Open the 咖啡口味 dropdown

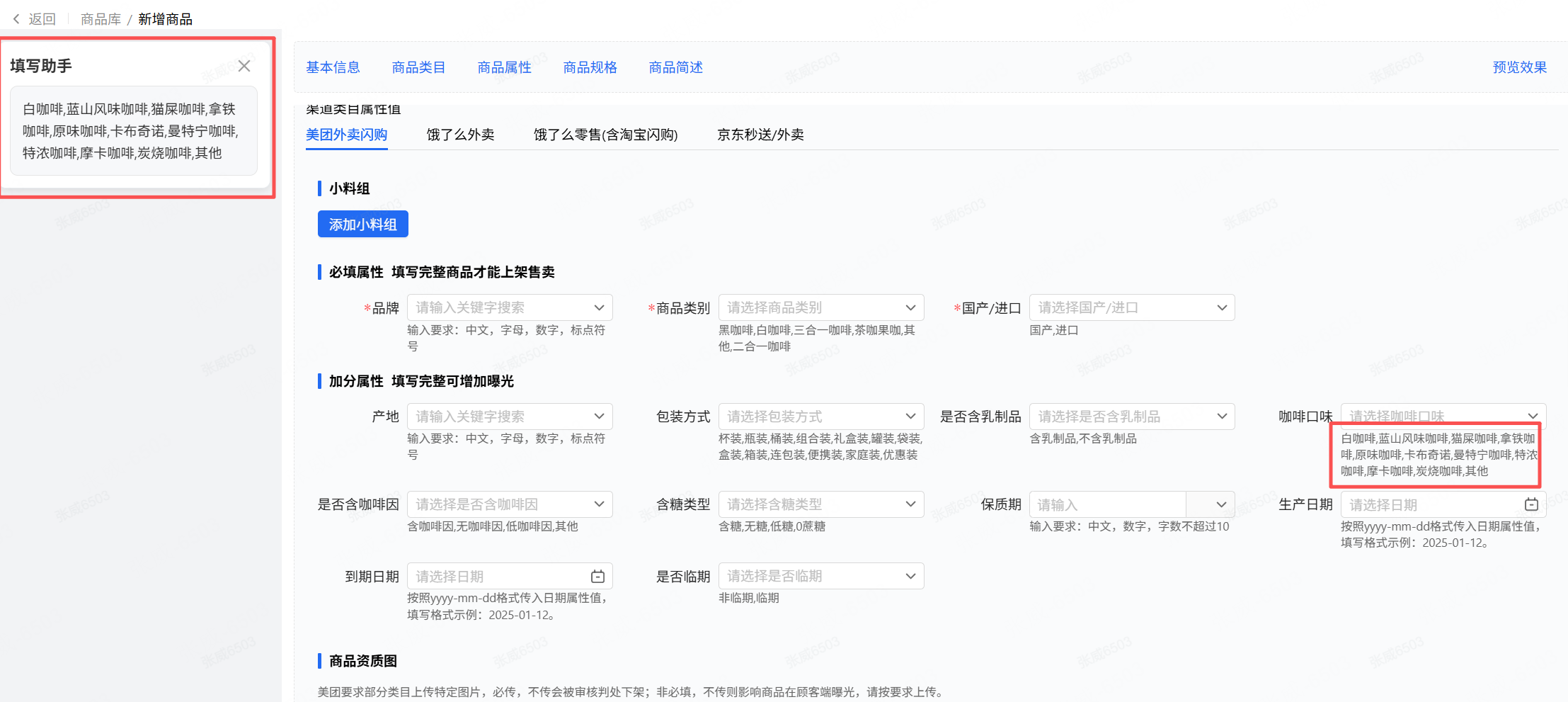click(1443, 416)
